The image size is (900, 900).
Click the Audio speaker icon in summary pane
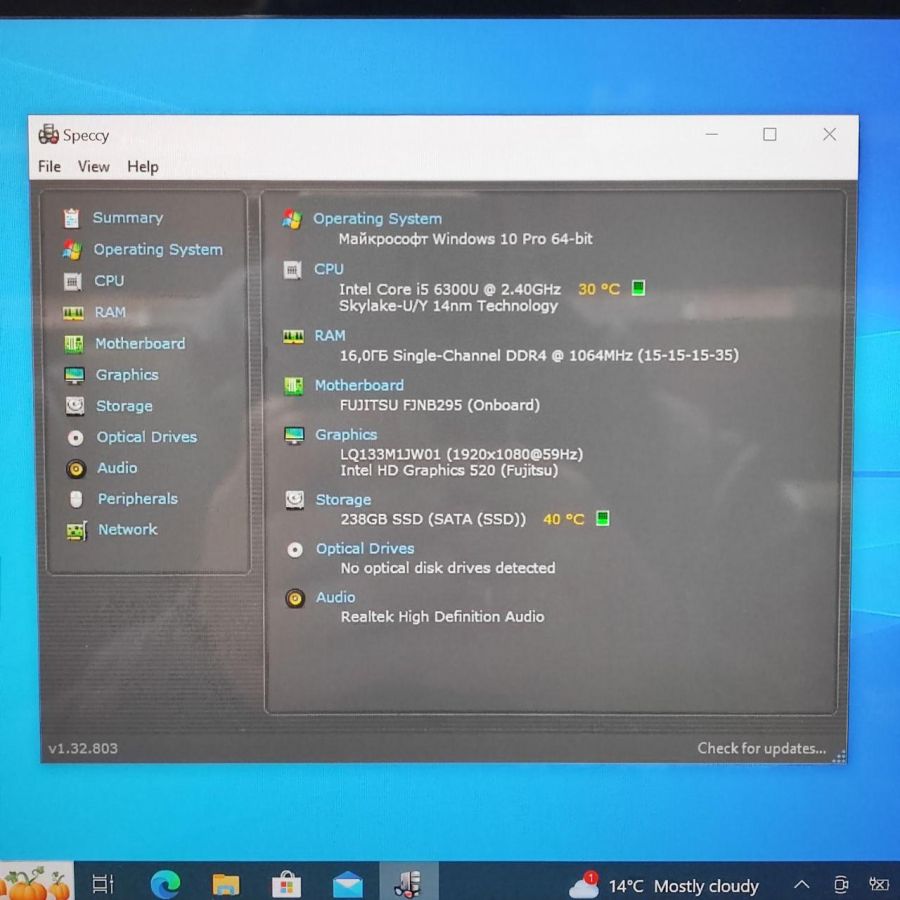(295, 599)
